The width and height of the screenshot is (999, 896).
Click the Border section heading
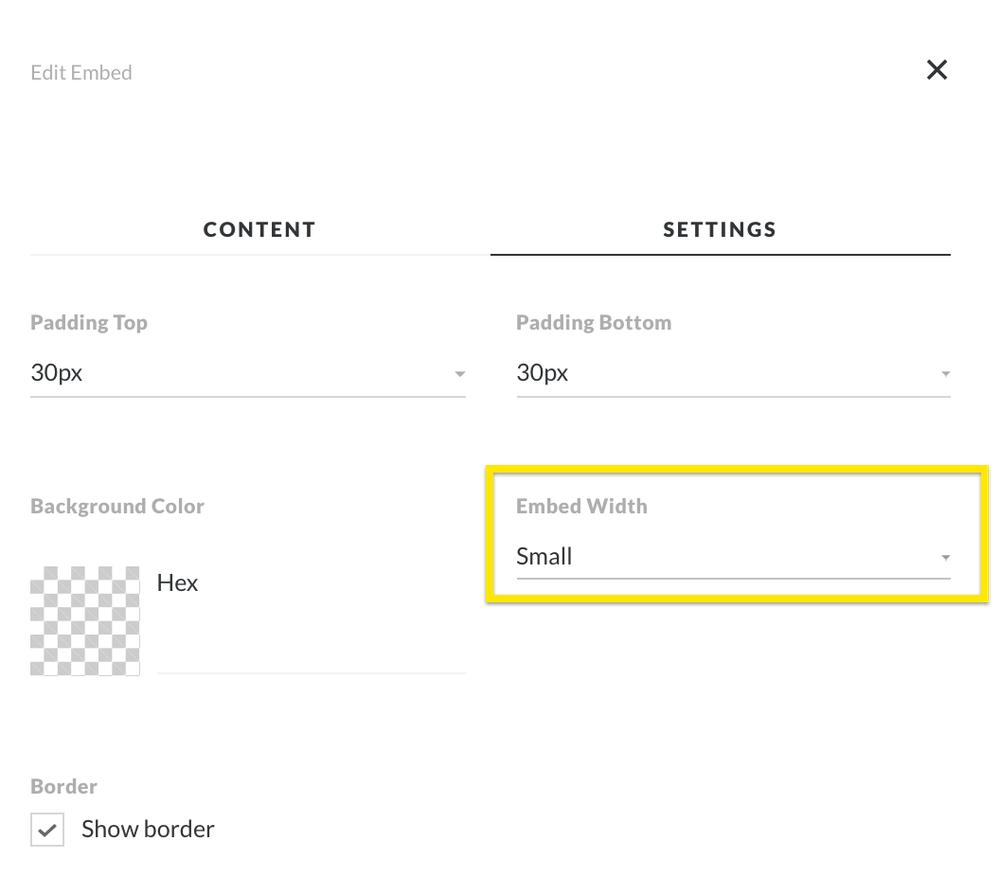click(x=63, y=786)
